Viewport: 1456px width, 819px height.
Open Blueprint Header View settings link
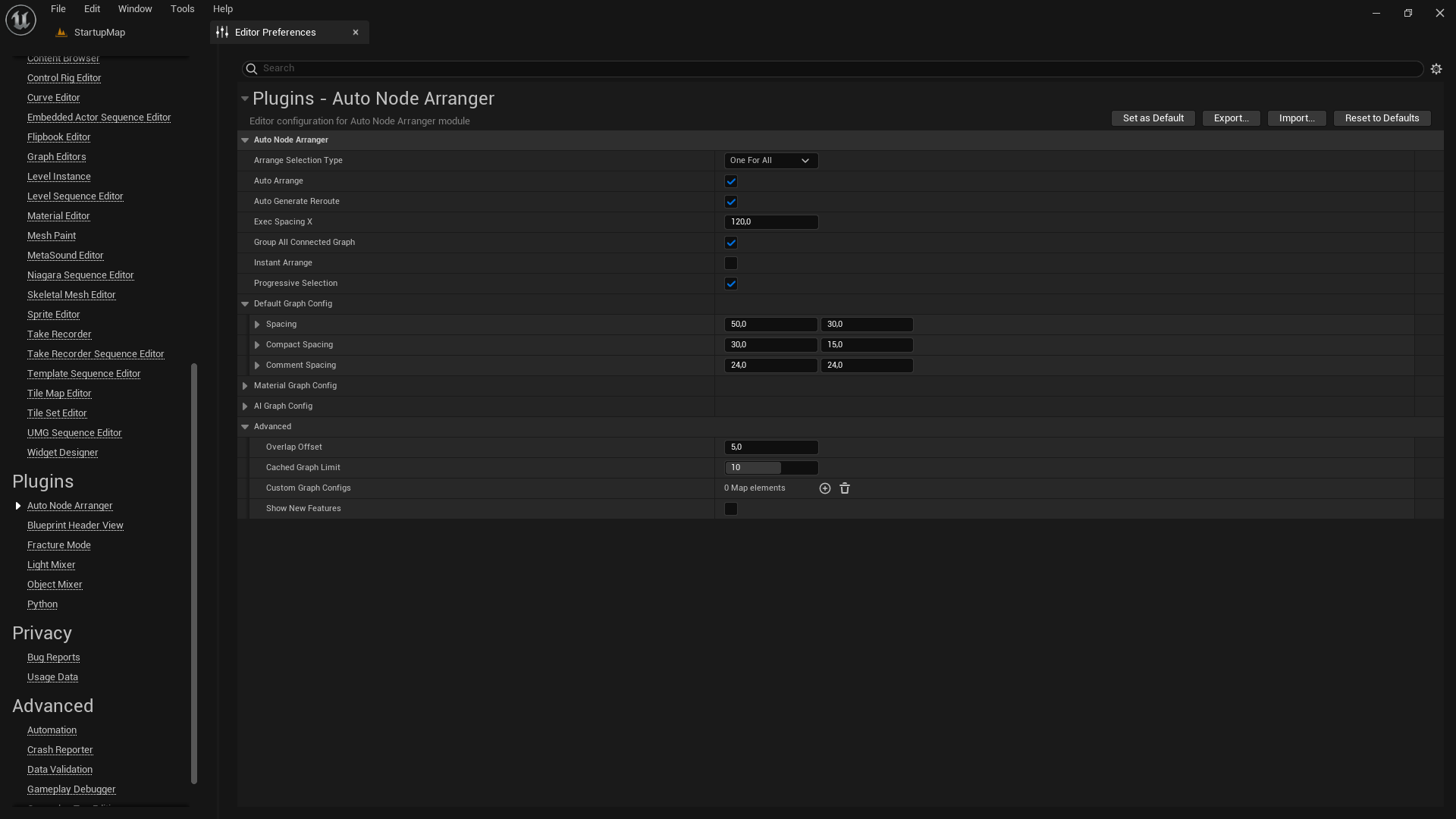coord(75,526)
